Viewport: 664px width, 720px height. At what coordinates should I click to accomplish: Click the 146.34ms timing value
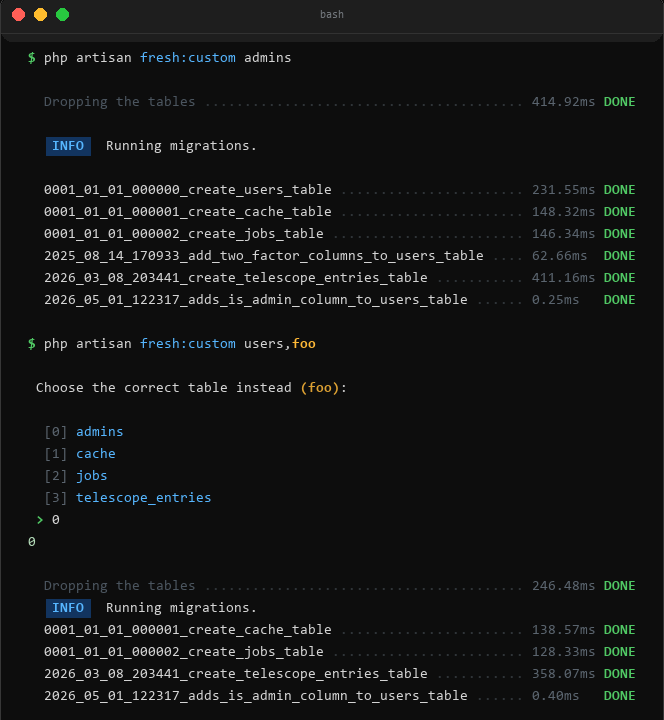[563, 234]
